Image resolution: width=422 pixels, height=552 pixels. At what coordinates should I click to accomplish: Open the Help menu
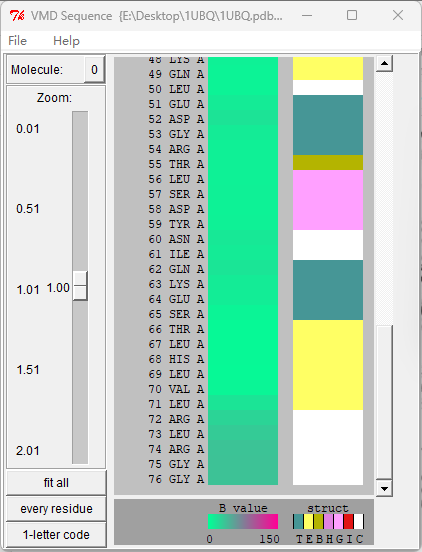click(x=67, y=40)
